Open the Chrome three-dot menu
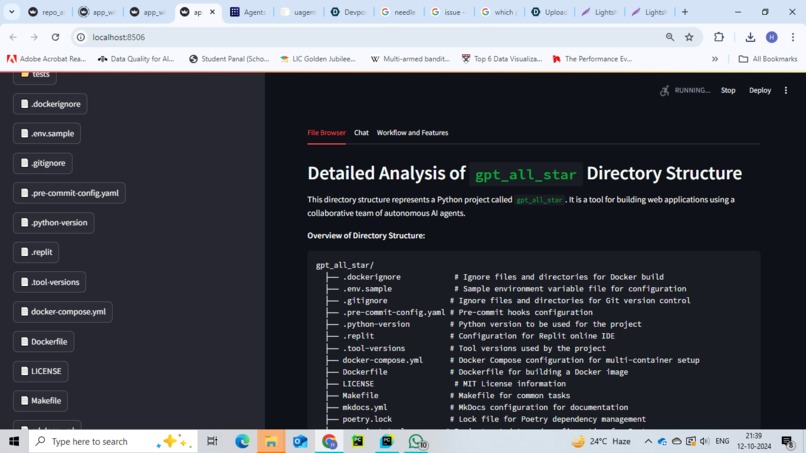The width and height of the screenshot is (806, 453). [x=793, y=37]
